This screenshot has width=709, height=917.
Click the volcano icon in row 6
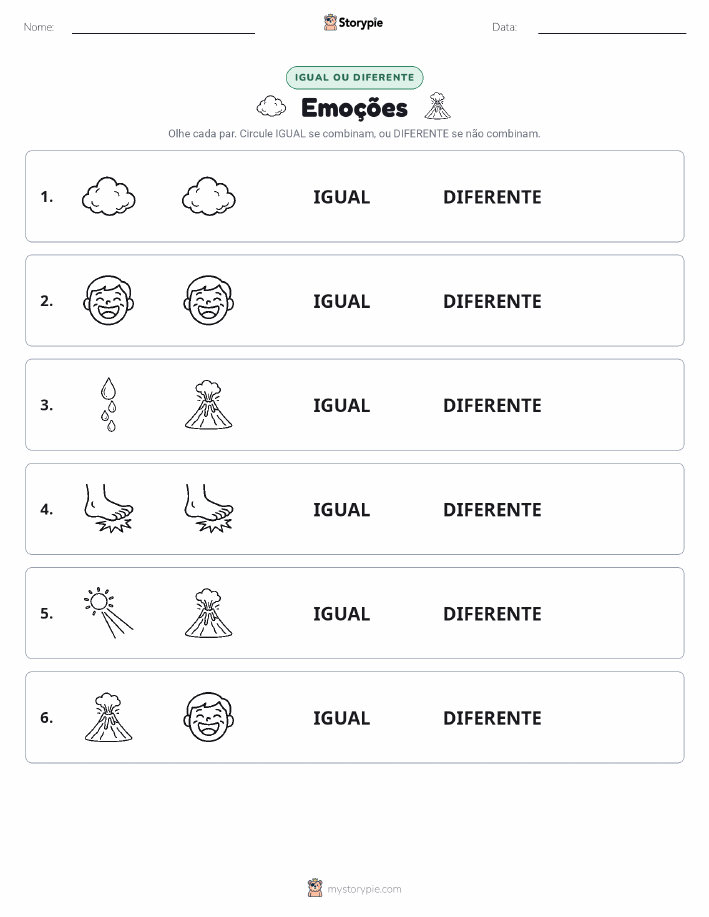click(109, 717)
